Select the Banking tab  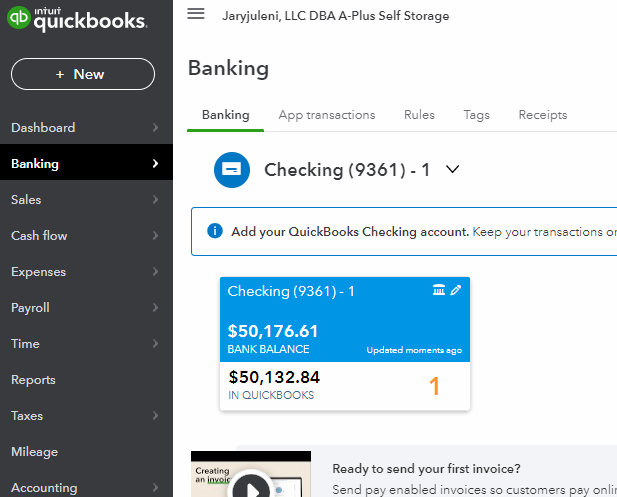(225, 115)
